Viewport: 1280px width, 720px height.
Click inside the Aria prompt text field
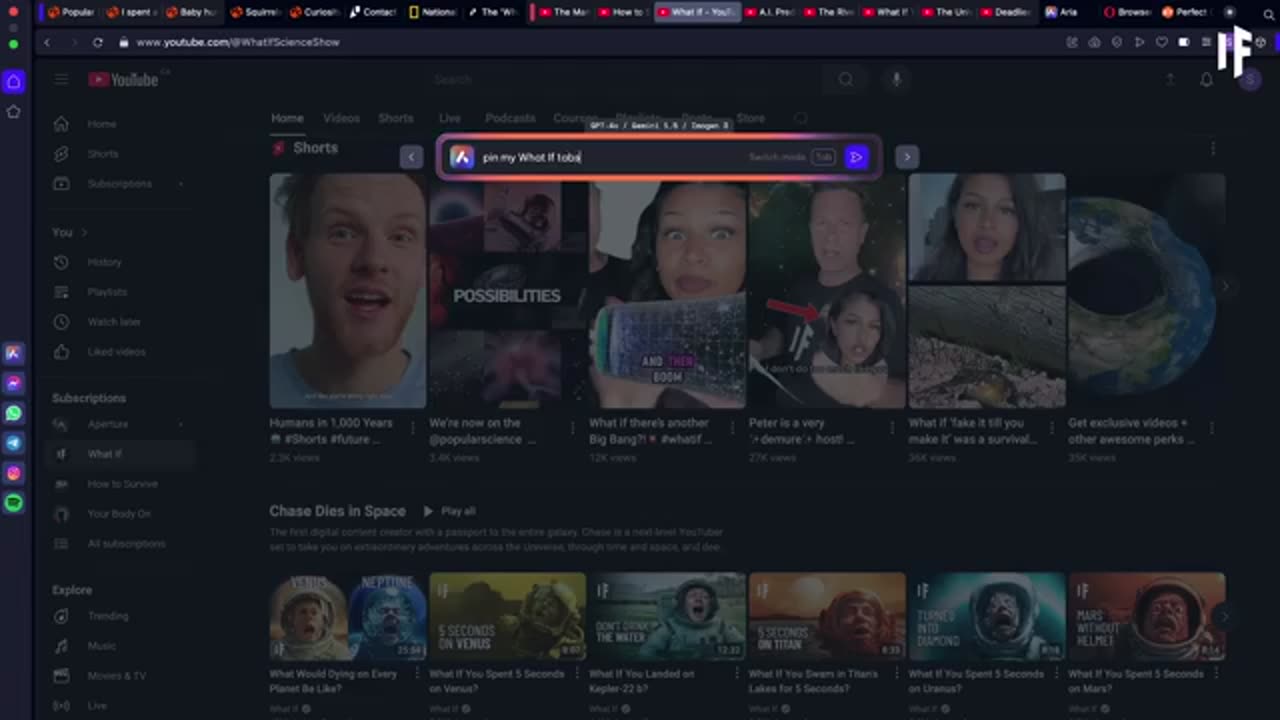point(610,157)
